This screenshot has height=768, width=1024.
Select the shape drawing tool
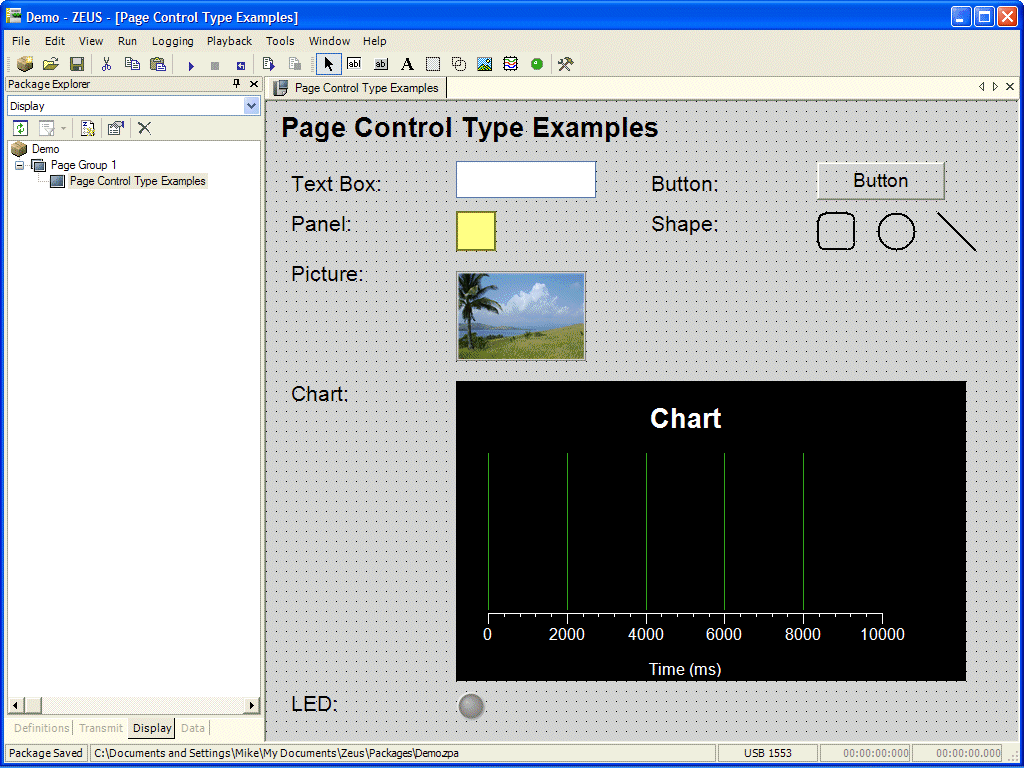click(x=459, y=64)
